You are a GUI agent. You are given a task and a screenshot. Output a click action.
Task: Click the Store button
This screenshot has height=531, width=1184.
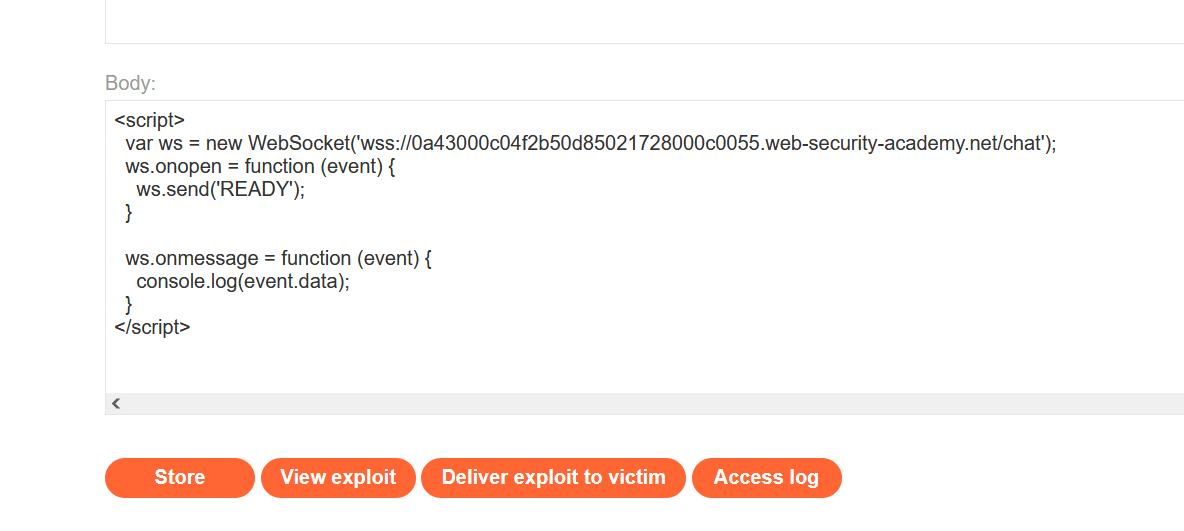[180, 478]
